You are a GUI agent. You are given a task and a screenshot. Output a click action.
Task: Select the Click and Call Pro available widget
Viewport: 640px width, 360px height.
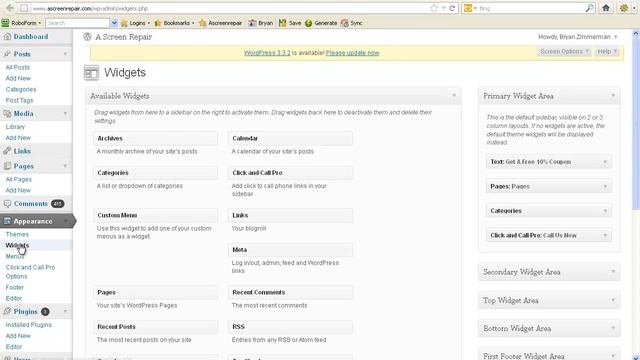[290, 173]
